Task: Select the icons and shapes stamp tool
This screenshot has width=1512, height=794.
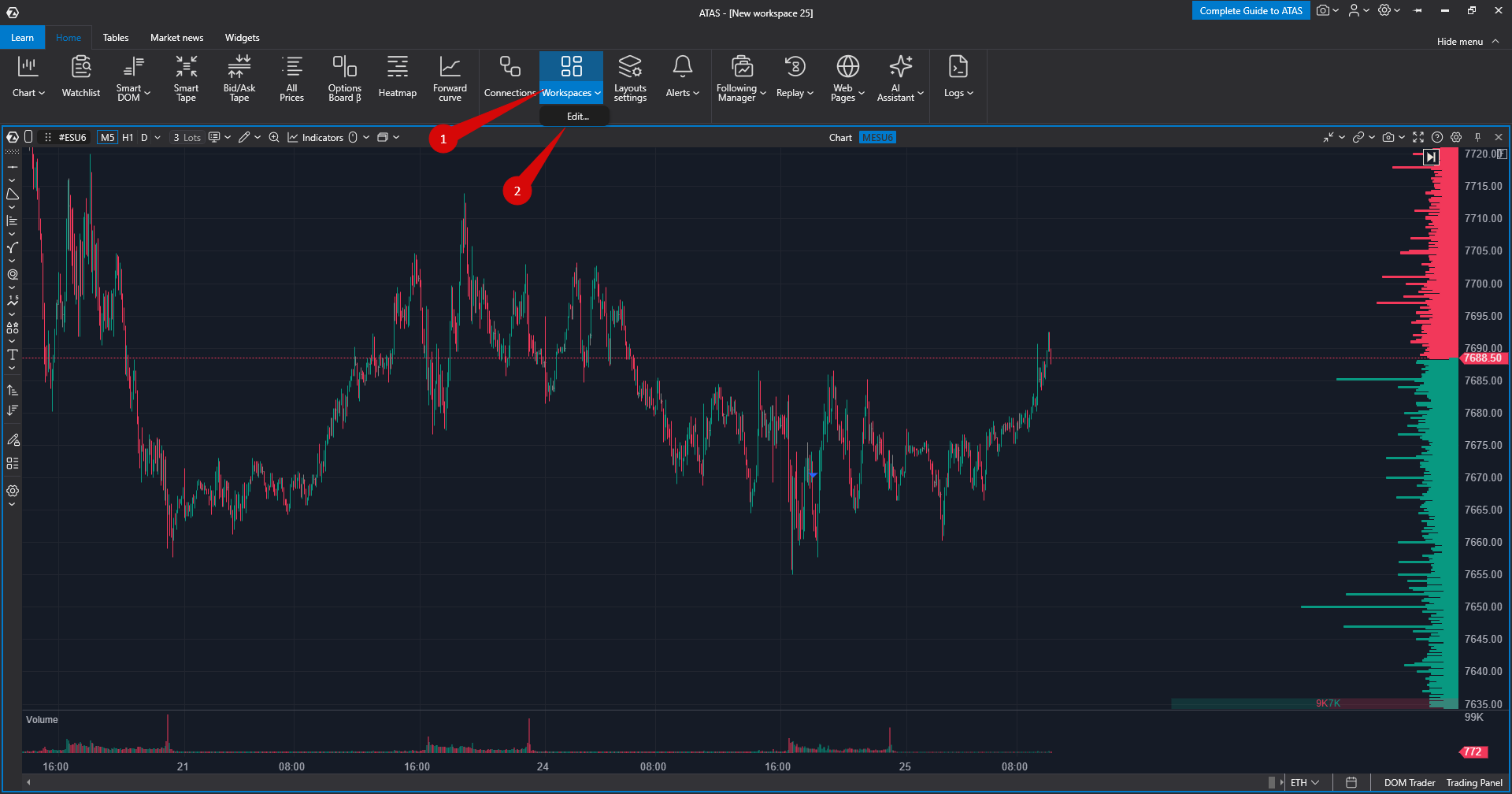Action: click(12, 328)
